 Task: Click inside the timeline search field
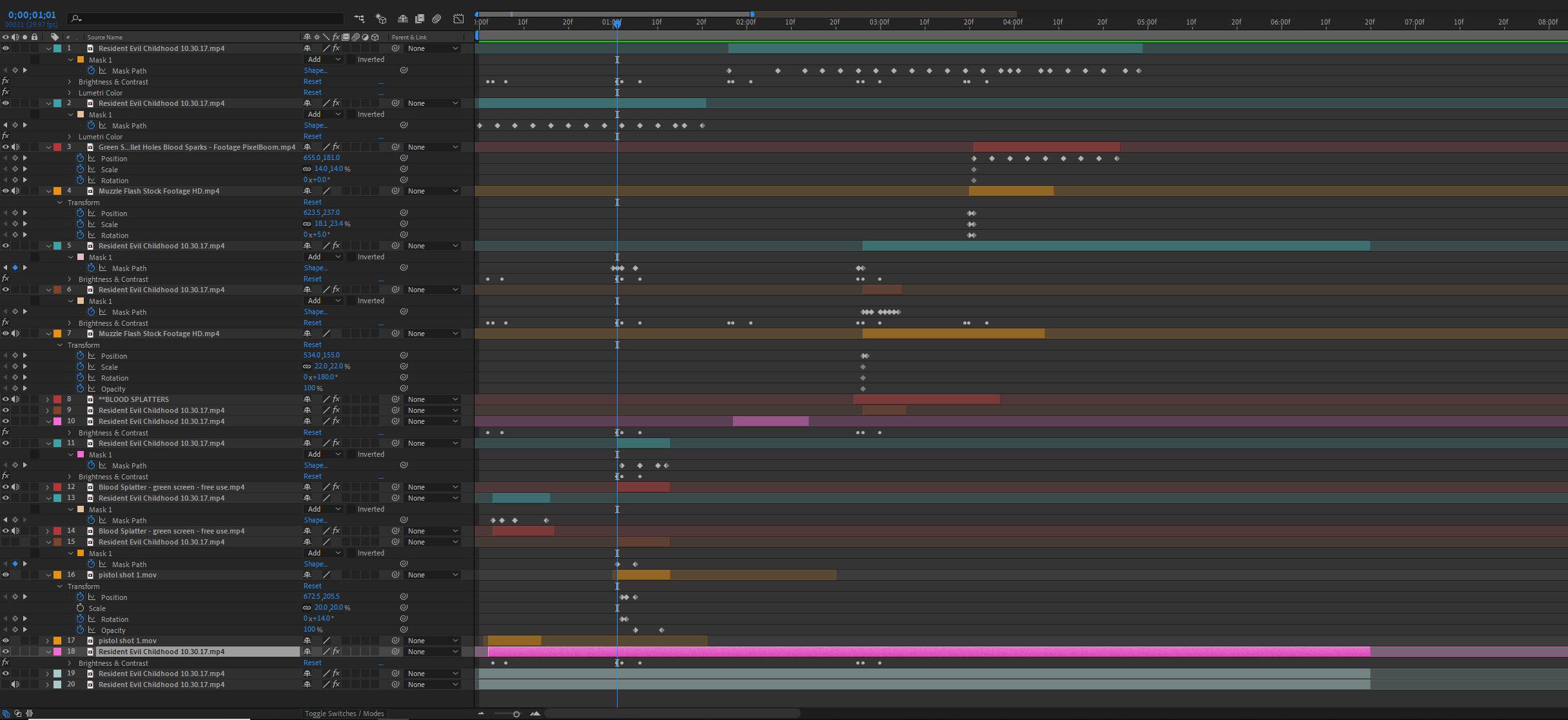(x=193, y=19)
